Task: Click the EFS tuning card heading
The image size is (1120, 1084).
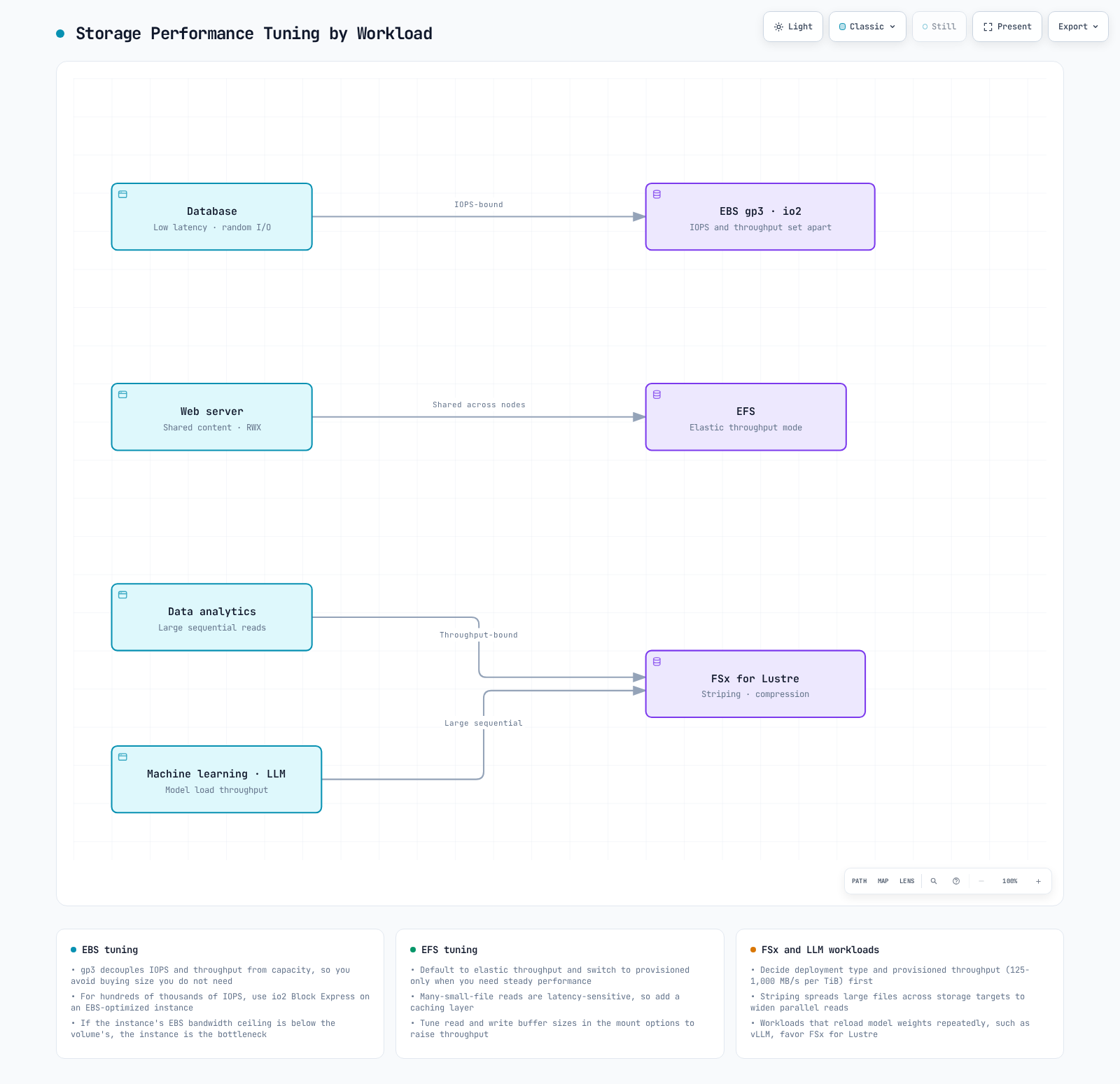Action: (449, 950)
